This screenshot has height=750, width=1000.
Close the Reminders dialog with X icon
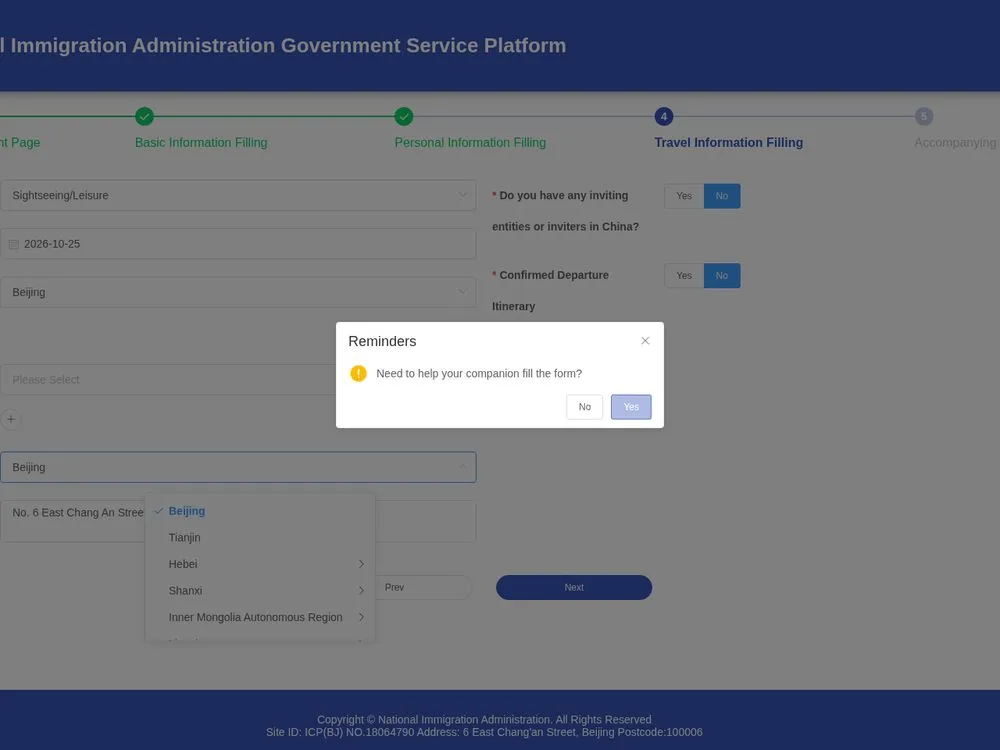(x=645, y=341)
